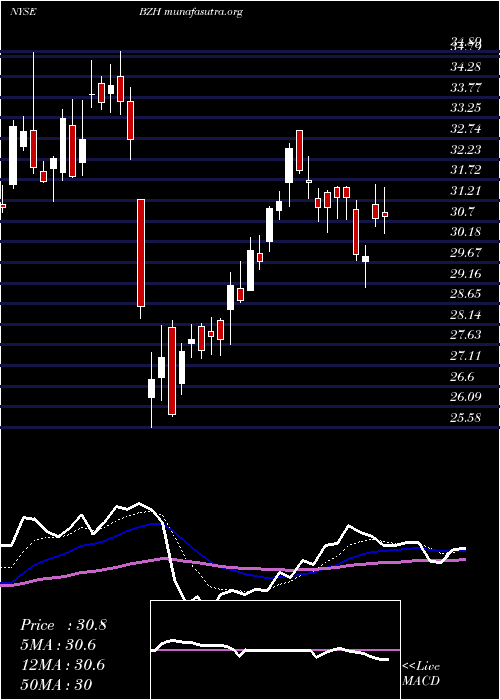The width and height of the screenshot is (500, 700).
Task: Click the Live MACD label
Action: pyautogui.click(x=421, y=674)
